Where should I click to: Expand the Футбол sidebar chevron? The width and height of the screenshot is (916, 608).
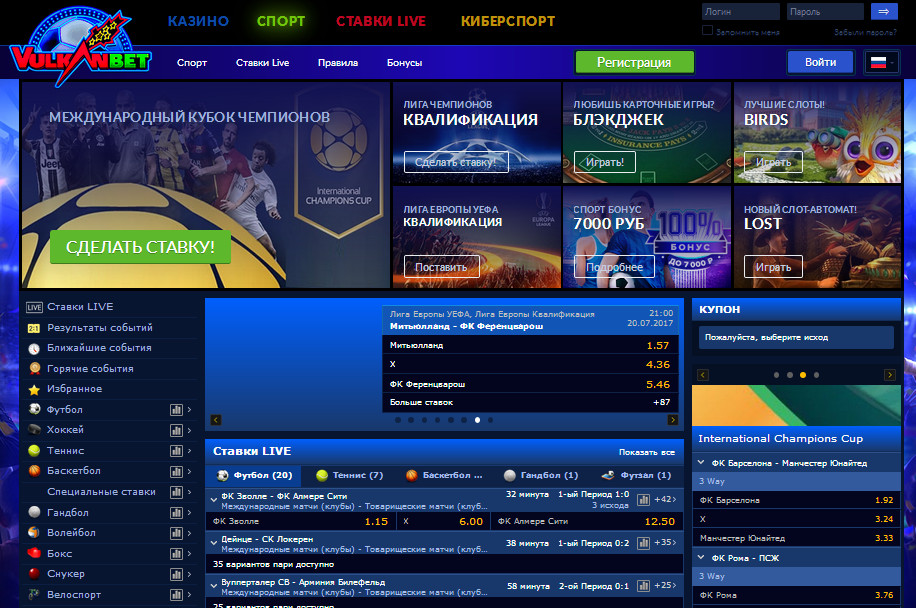click(189, 410)
